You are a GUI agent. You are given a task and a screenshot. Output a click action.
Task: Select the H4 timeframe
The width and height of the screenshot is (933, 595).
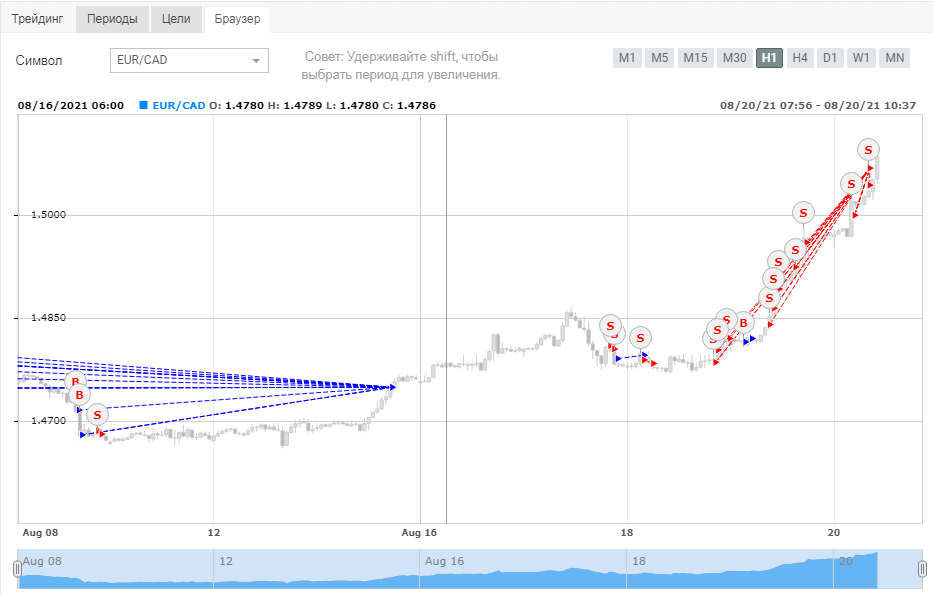[800, 58]
